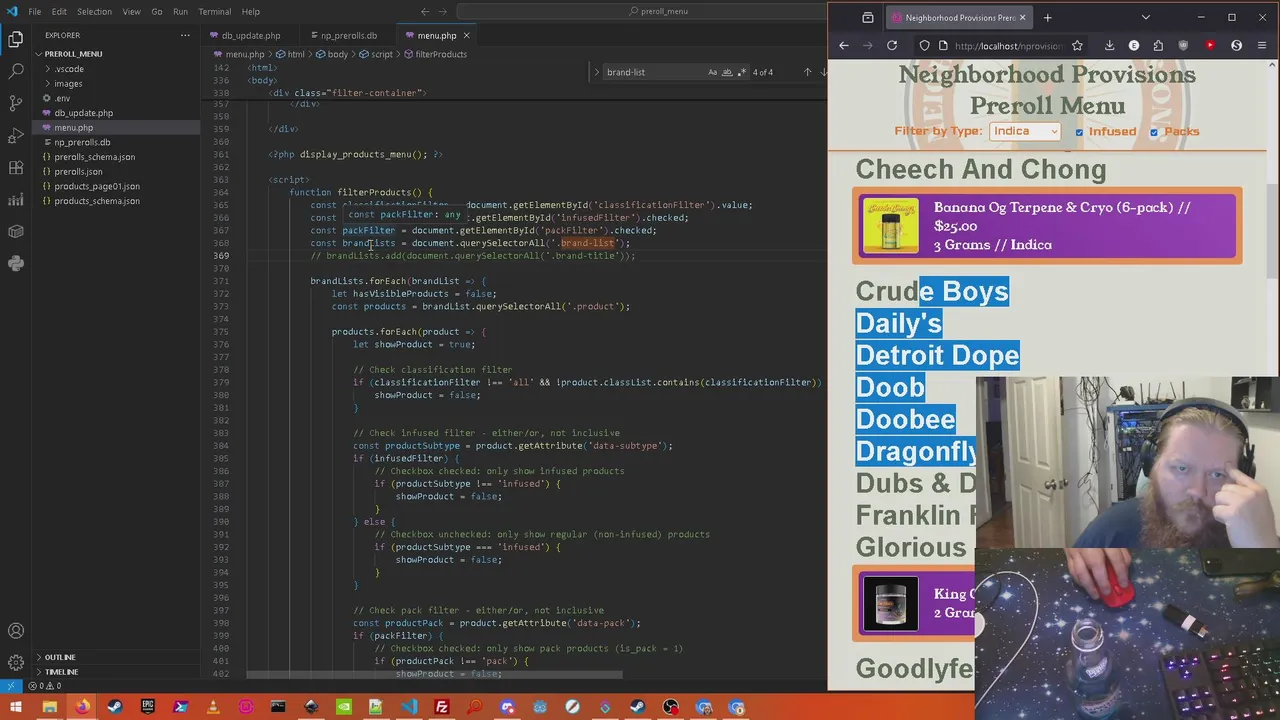The image size is (1280, 720).
Task: Open VLC from the taskbar
Action: (x=213, y=708)
